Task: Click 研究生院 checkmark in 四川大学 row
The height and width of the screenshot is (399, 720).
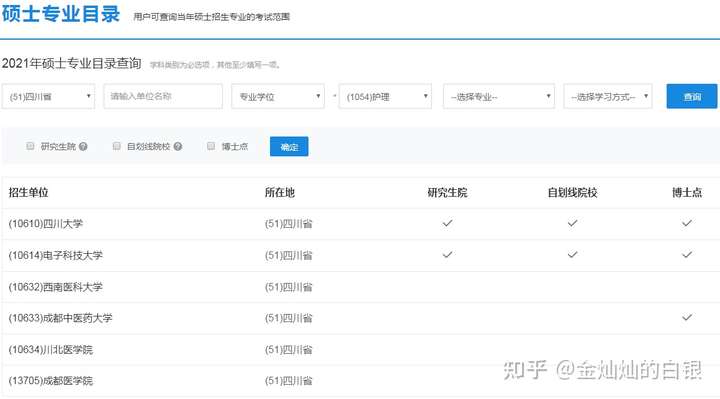Action: [447, 223]
